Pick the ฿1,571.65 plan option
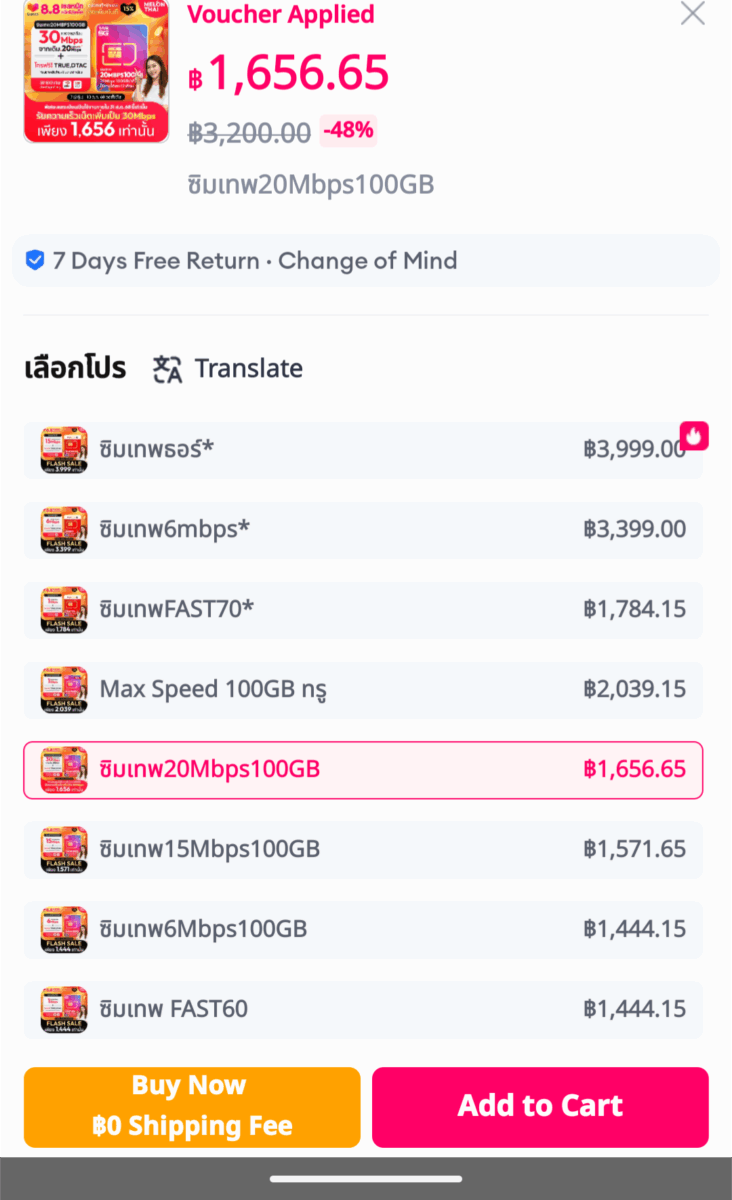This screenshot has height=1200, width=732. [363, 850]
